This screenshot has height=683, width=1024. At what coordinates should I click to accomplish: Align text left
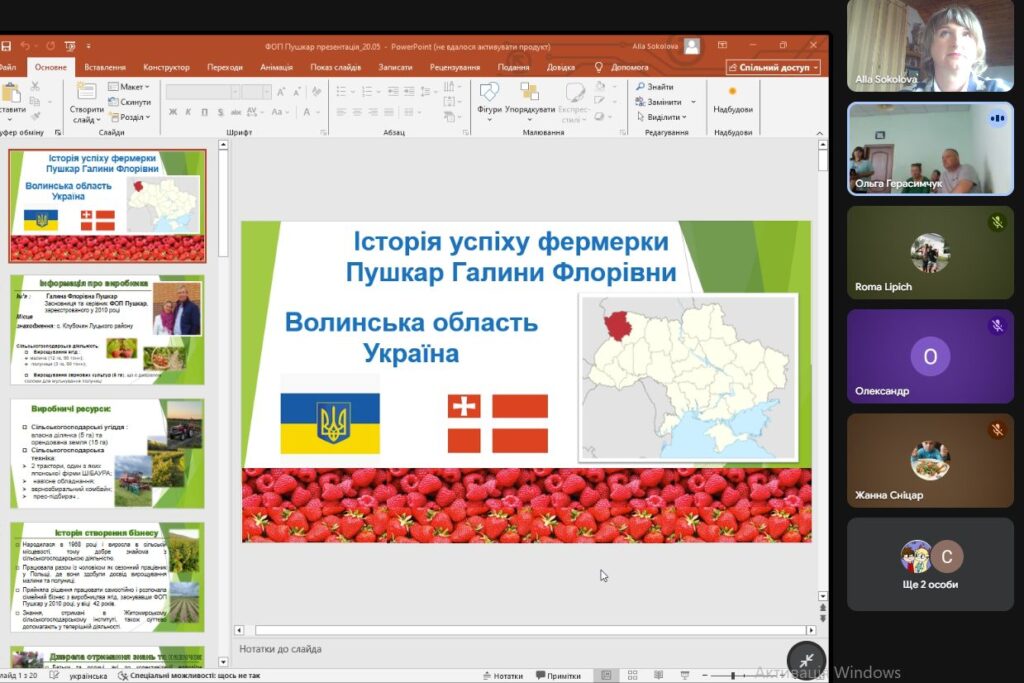tap(341, 112)
